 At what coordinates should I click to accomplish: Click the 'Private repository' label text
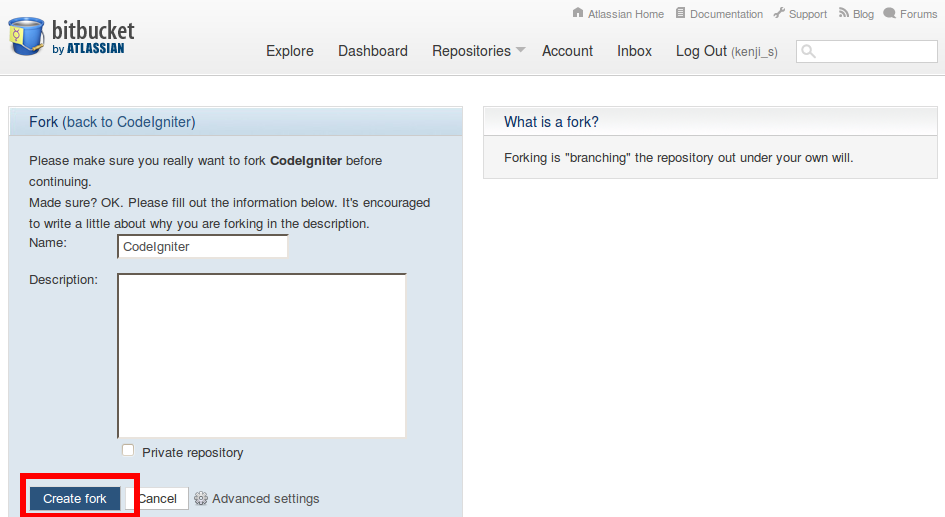point(192,453)
